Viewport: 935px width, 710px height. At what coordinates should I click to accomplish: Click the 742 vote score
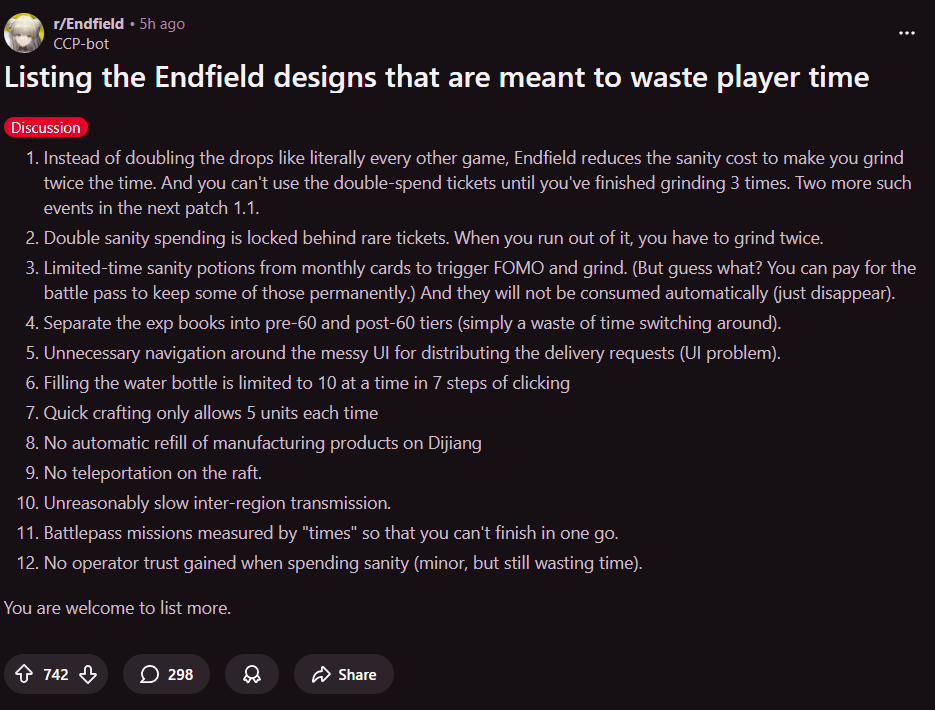point(56,674)
